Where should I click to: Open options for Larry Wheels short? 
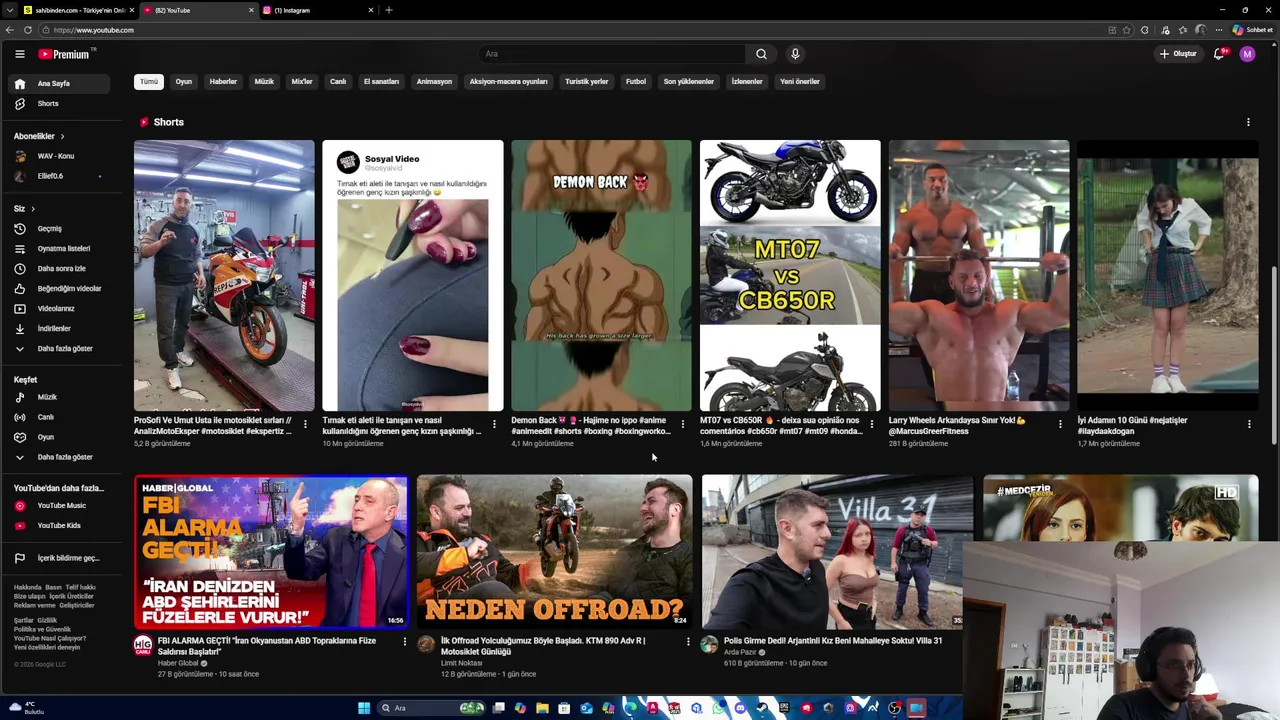pos(1060,424)
